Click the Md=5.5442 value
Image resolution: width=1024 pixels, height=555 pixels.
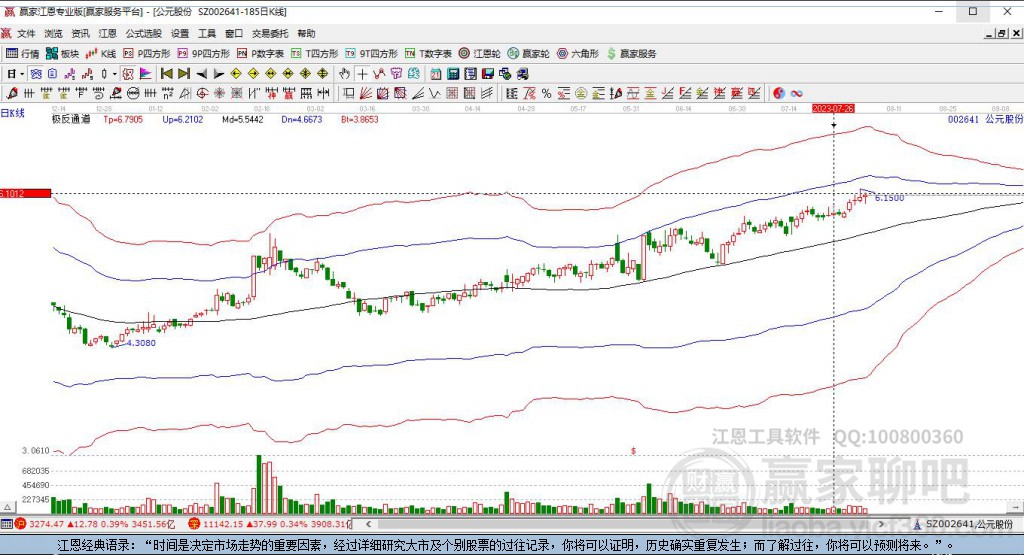click(x=243, y=119)
